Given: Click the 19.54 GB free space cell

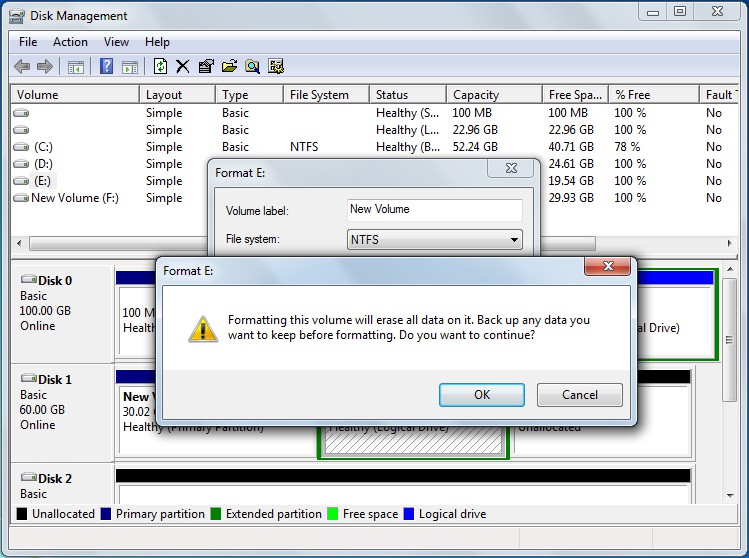Looking at the screenshot, I should click(x=571, y=181).
